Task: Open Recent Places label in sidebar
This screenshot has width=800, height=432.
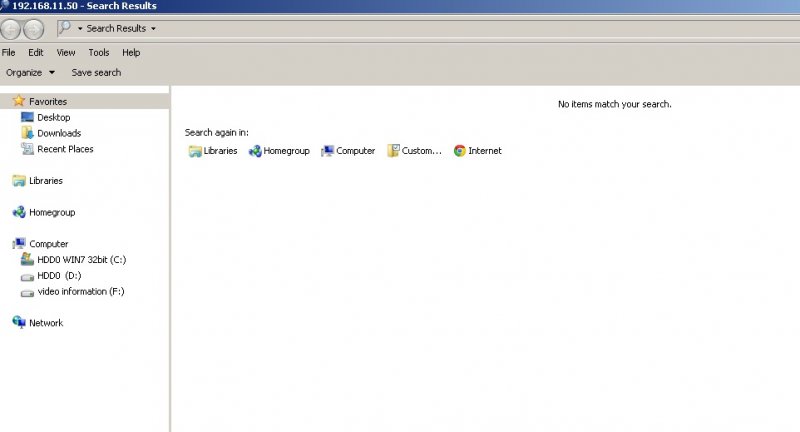Action: [x=65, y=149]
